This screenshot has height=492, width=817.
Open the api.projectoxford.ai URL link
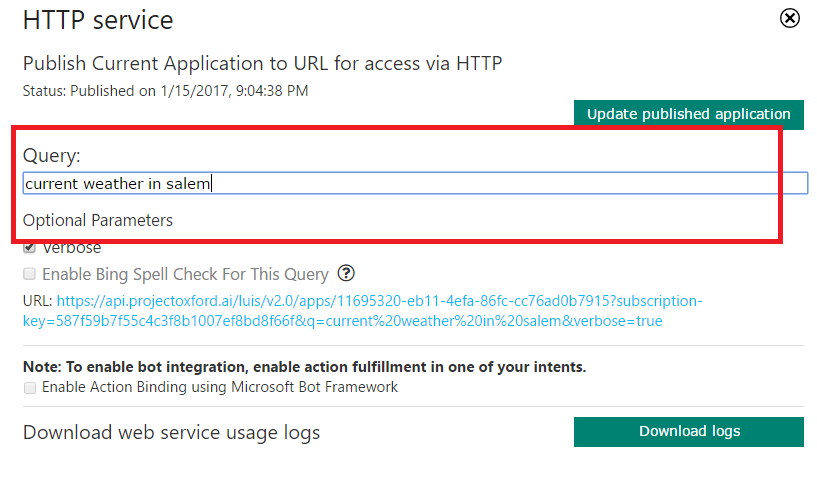point(380,300)
